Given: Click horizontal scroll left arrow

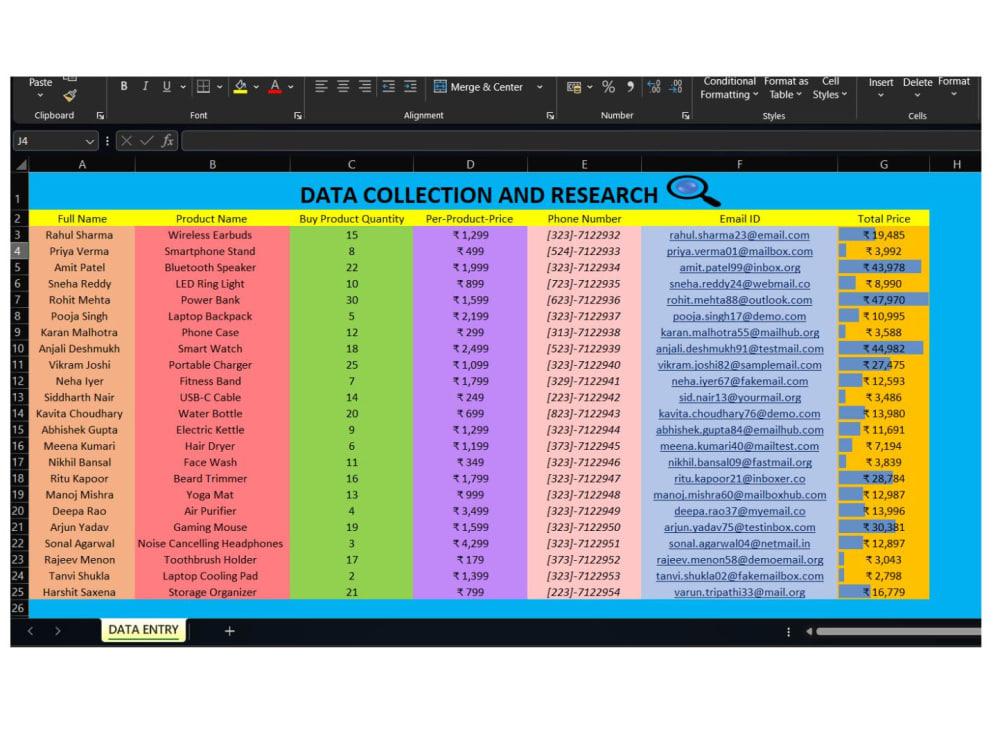Looking at the screenshot, I should coord(809,631).
